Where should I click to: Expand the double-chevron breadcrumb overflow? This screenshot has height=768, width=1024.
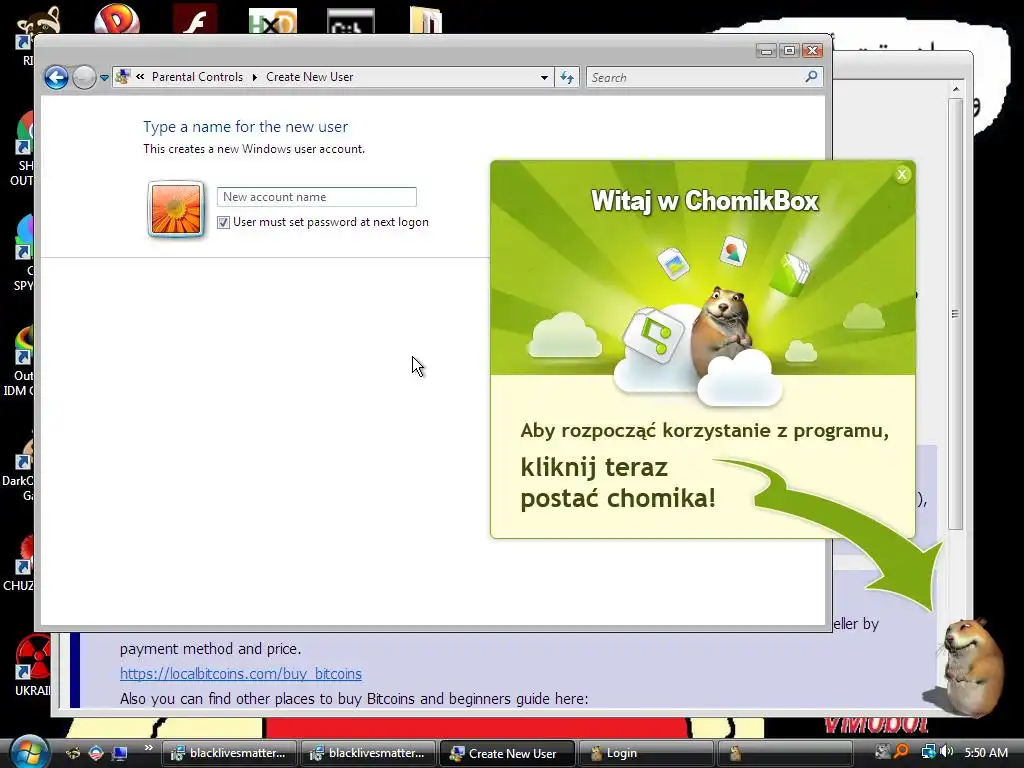point(140,76)
